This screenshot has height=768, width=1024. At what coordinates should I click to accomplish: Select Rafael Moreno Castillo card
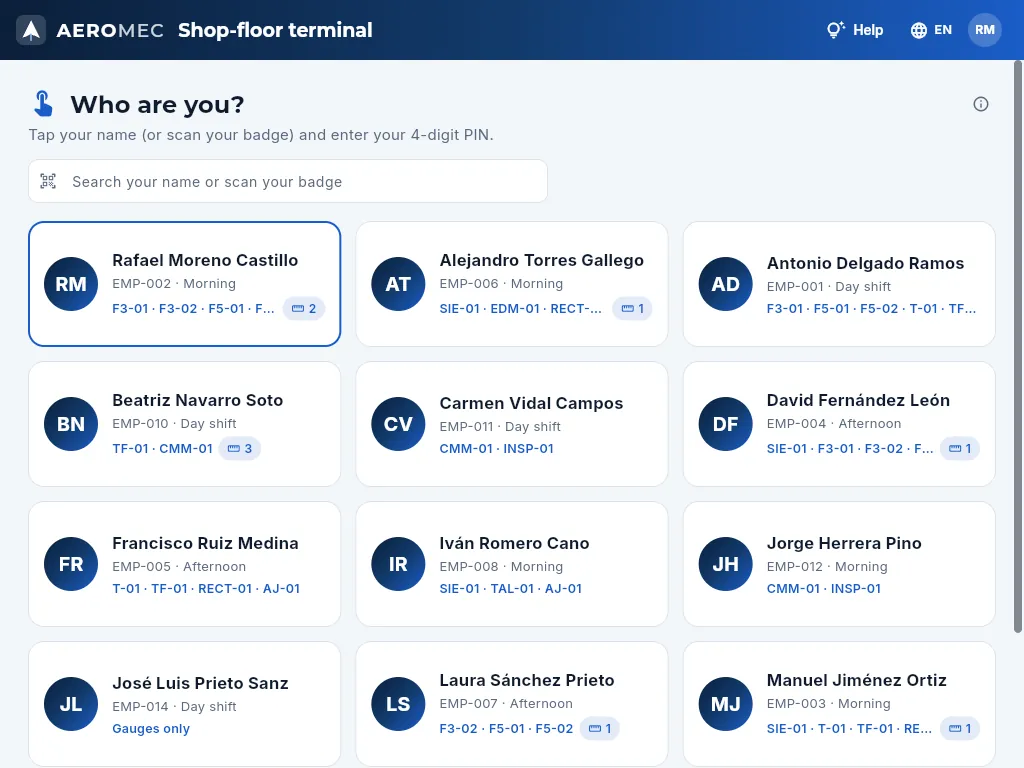pyautogui.click(x=185, y=283)
